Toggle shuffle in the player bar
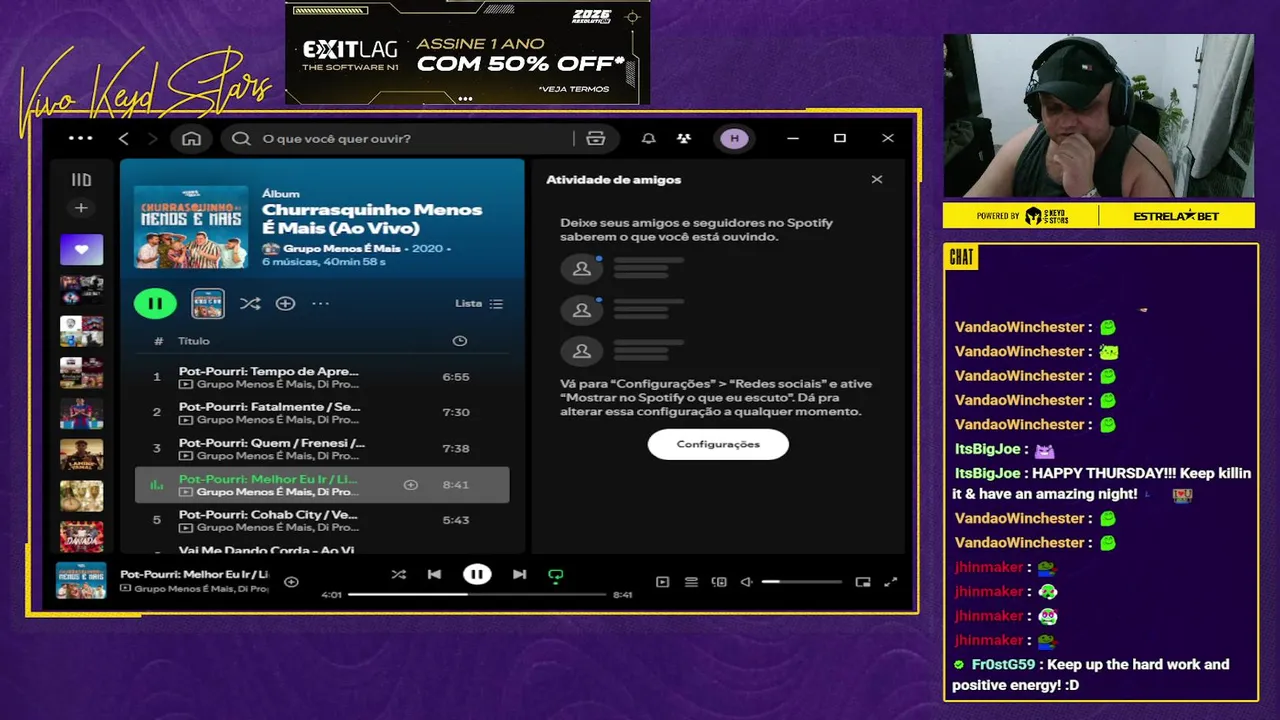 click(399, 574)
